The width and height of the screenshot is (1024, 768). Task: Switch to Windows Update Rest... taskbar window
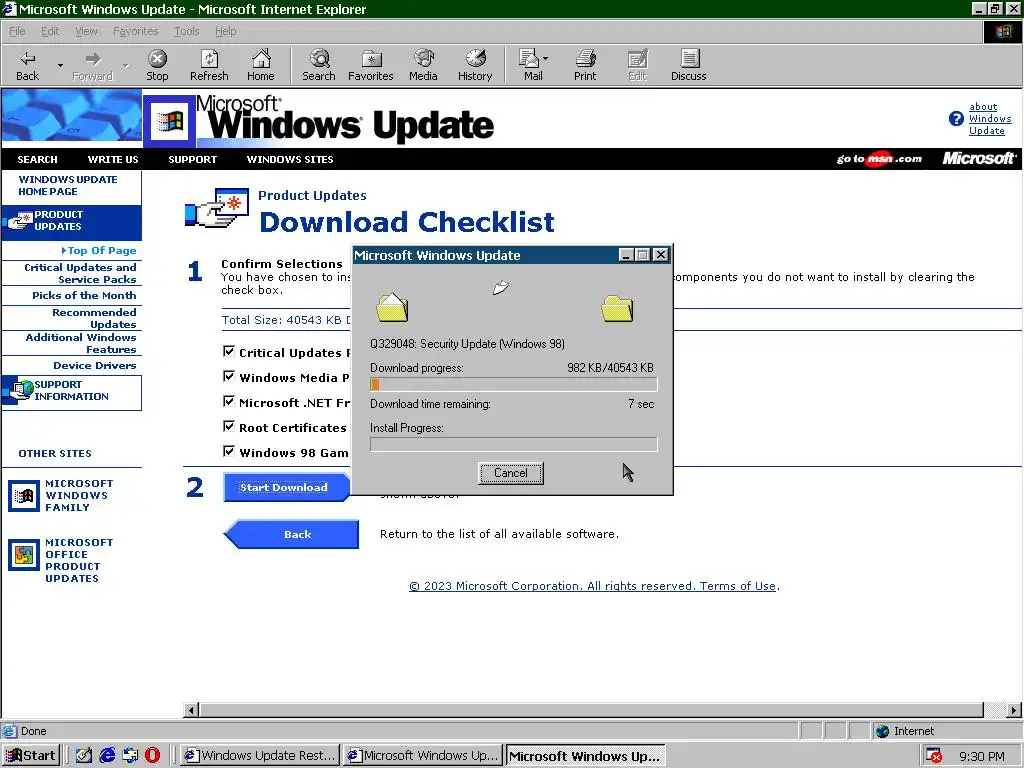(260, 756)
